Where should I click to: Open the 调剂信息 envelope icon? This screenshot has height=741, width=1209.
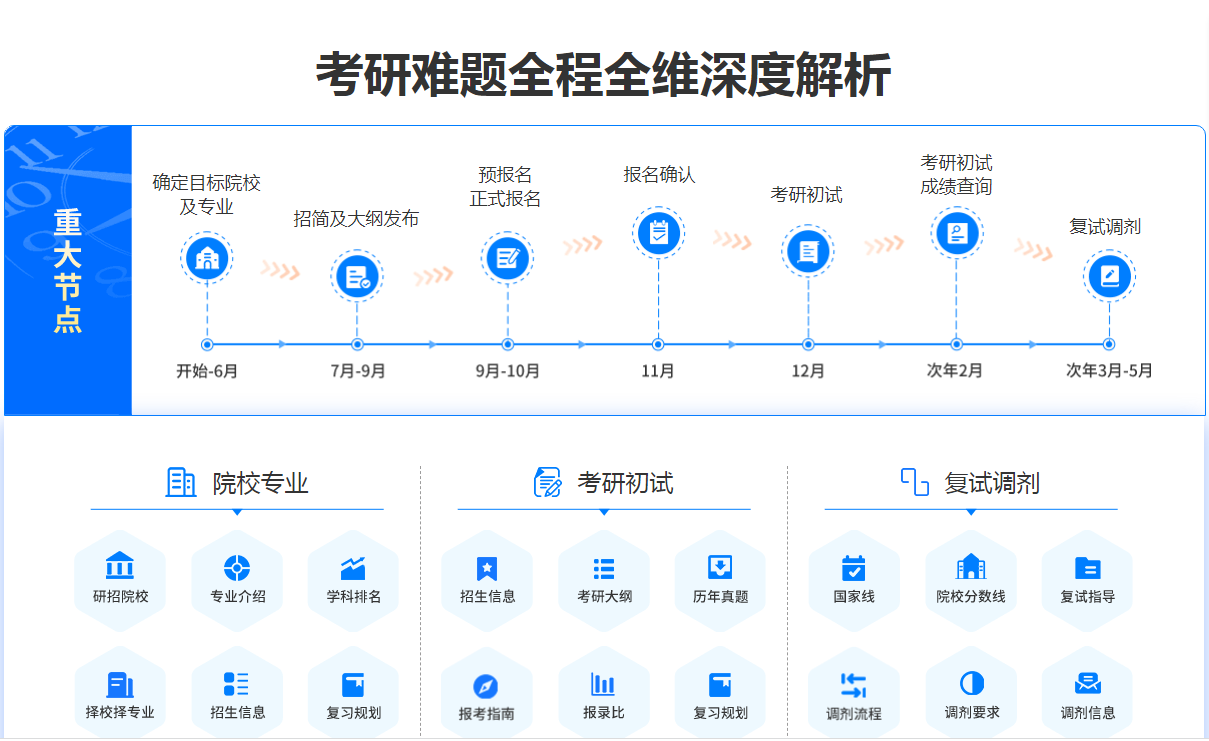click(1087, 684)
